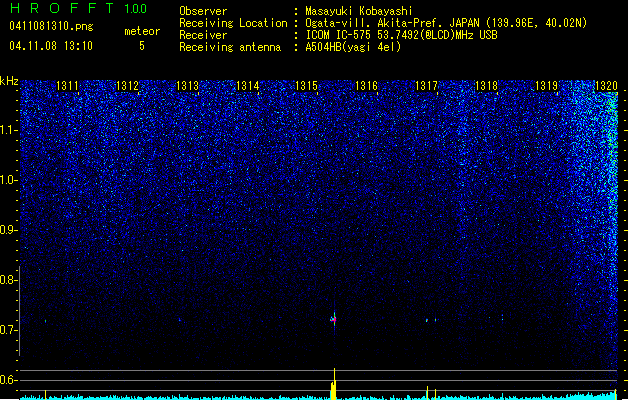Click the 1319 time axis marker

[x=546, y=86]
